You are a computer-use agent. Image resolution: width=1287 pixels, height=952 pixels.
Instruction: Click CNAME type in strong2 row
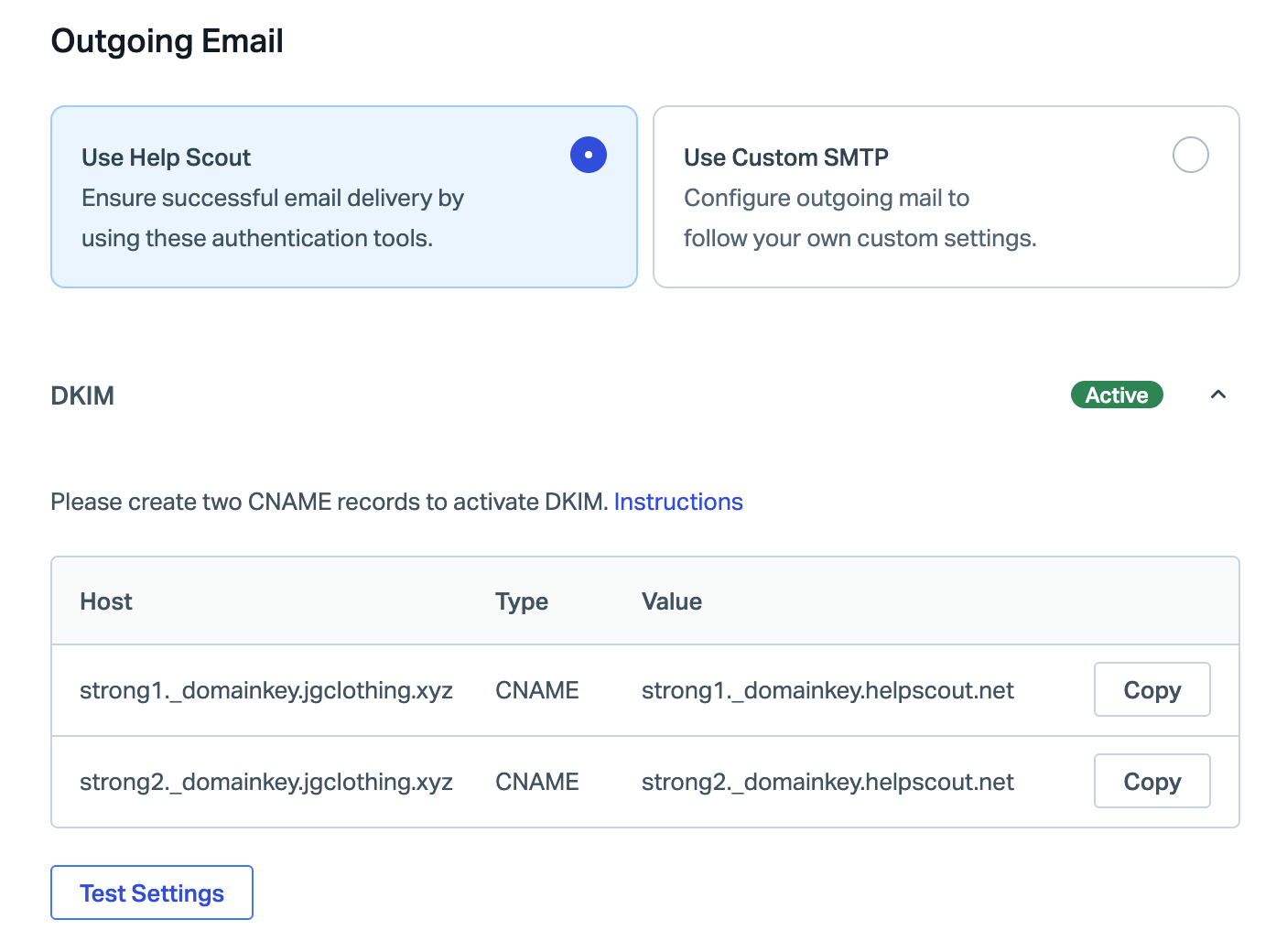click(537, 782)
